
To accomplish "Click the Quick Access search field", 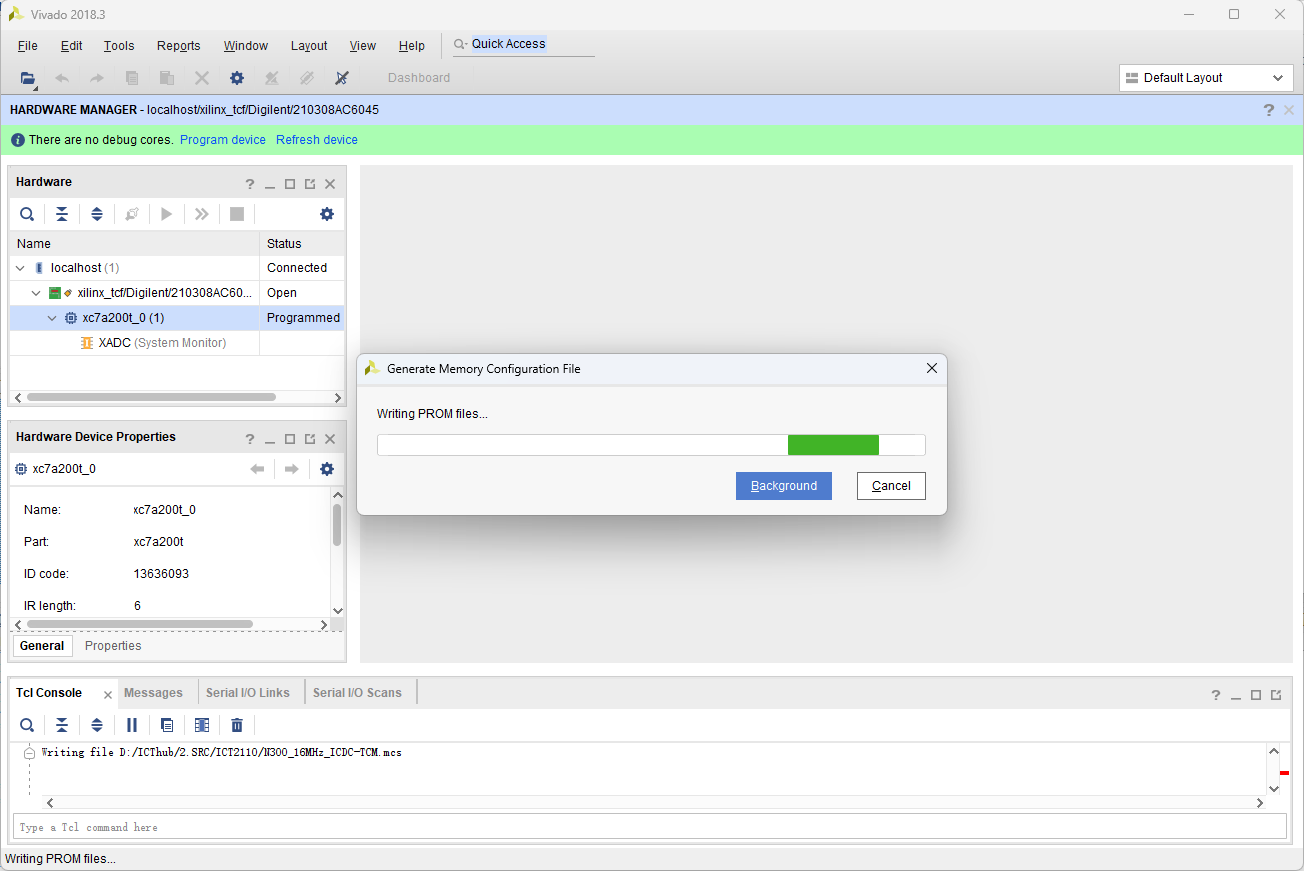I will tap(523, 44).
